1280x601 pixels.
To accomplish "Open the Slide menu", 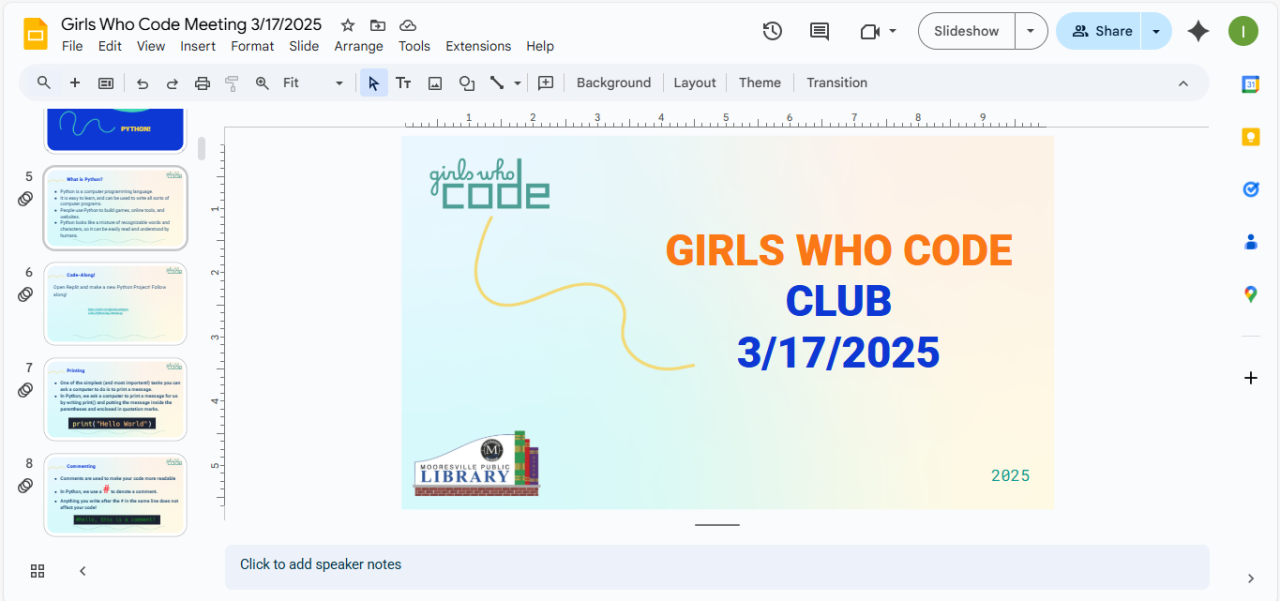I will 304,46.
